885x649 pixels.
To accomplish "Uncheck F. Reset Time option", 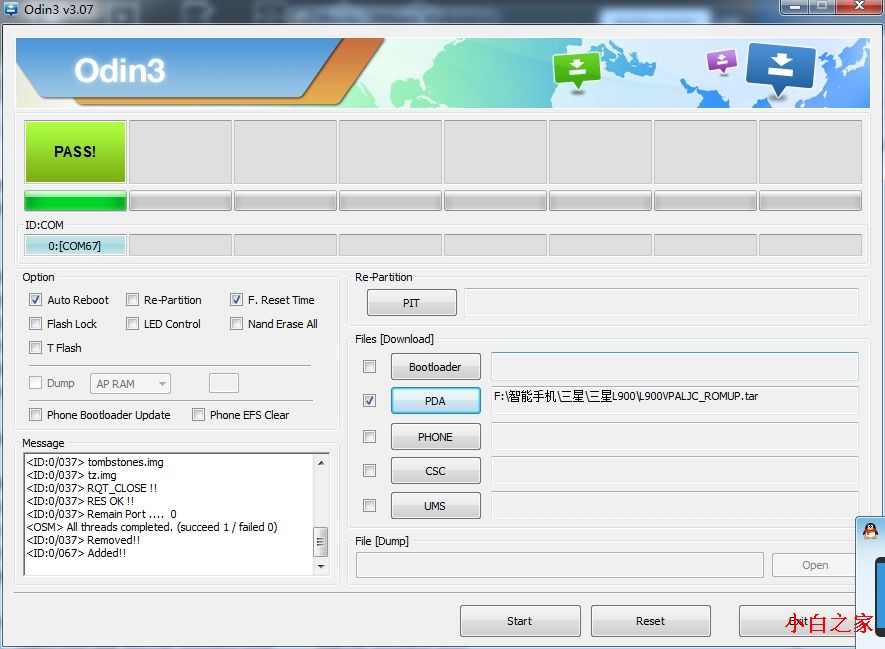I will pyautogui.click(x=236, y=300).
